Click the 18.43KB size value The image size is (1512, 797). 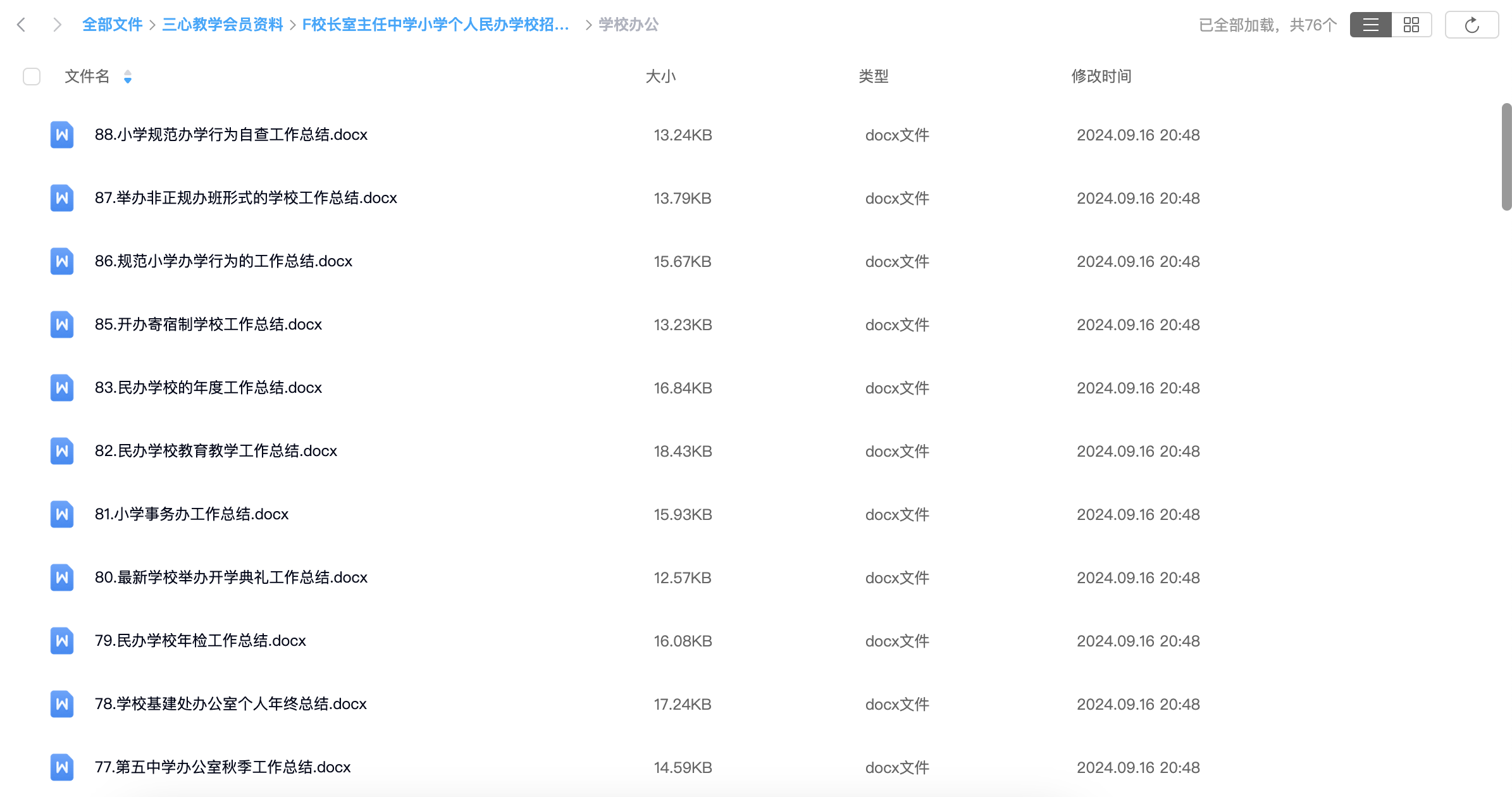pyautogui.click(x=683, y=451)
